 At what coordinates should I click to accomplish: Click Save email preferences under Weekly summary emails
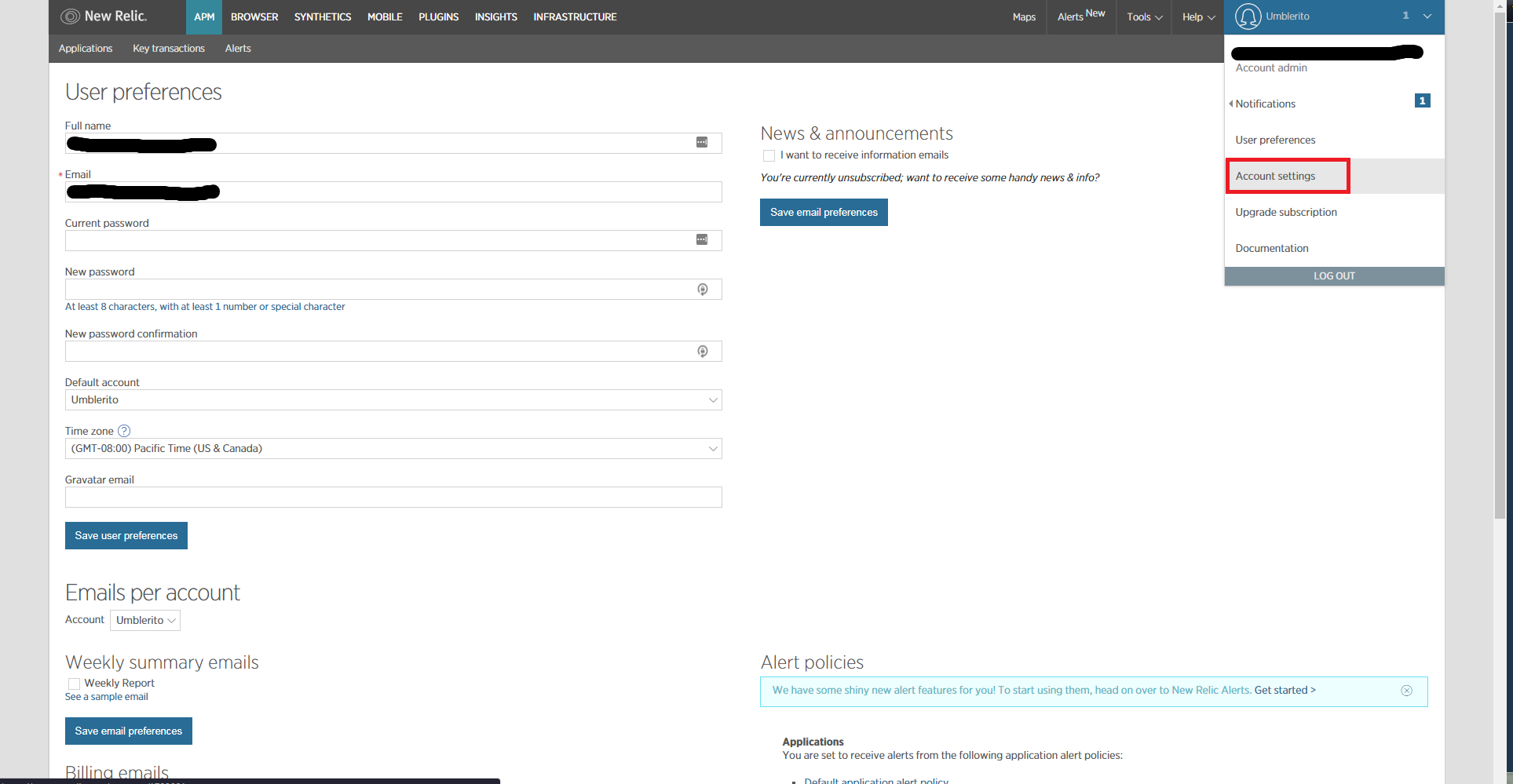(129, 731)
